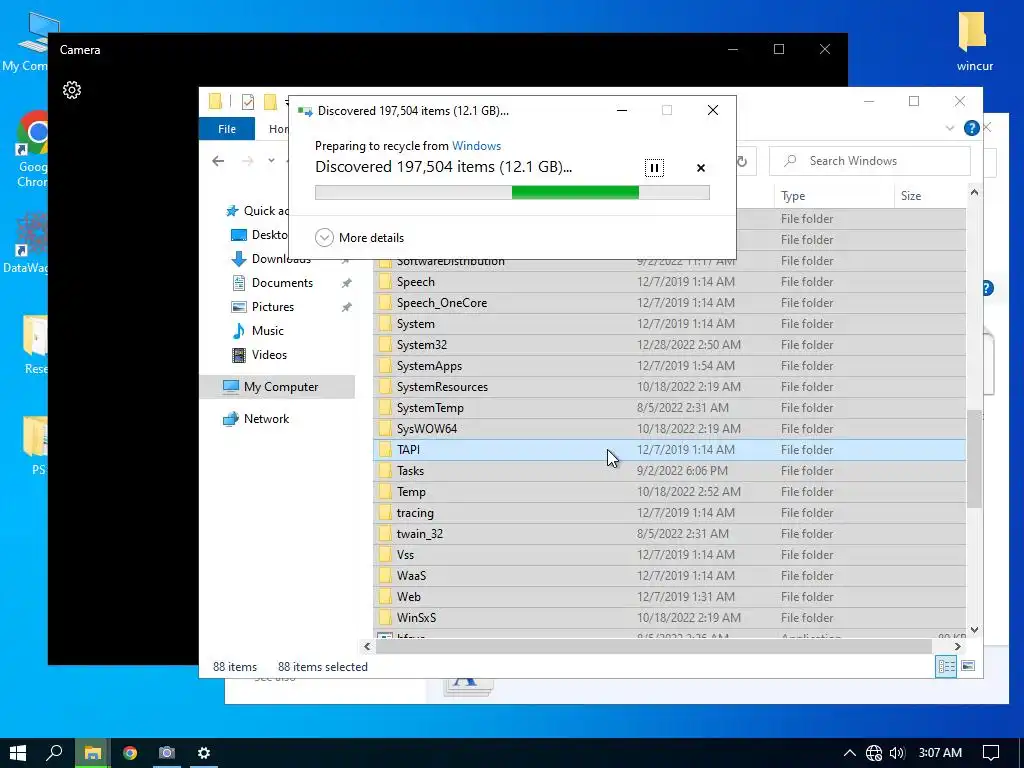Switch to Details view icon in status bar
This screenshot has width=1024, height=768.
(x=946, y=666)
